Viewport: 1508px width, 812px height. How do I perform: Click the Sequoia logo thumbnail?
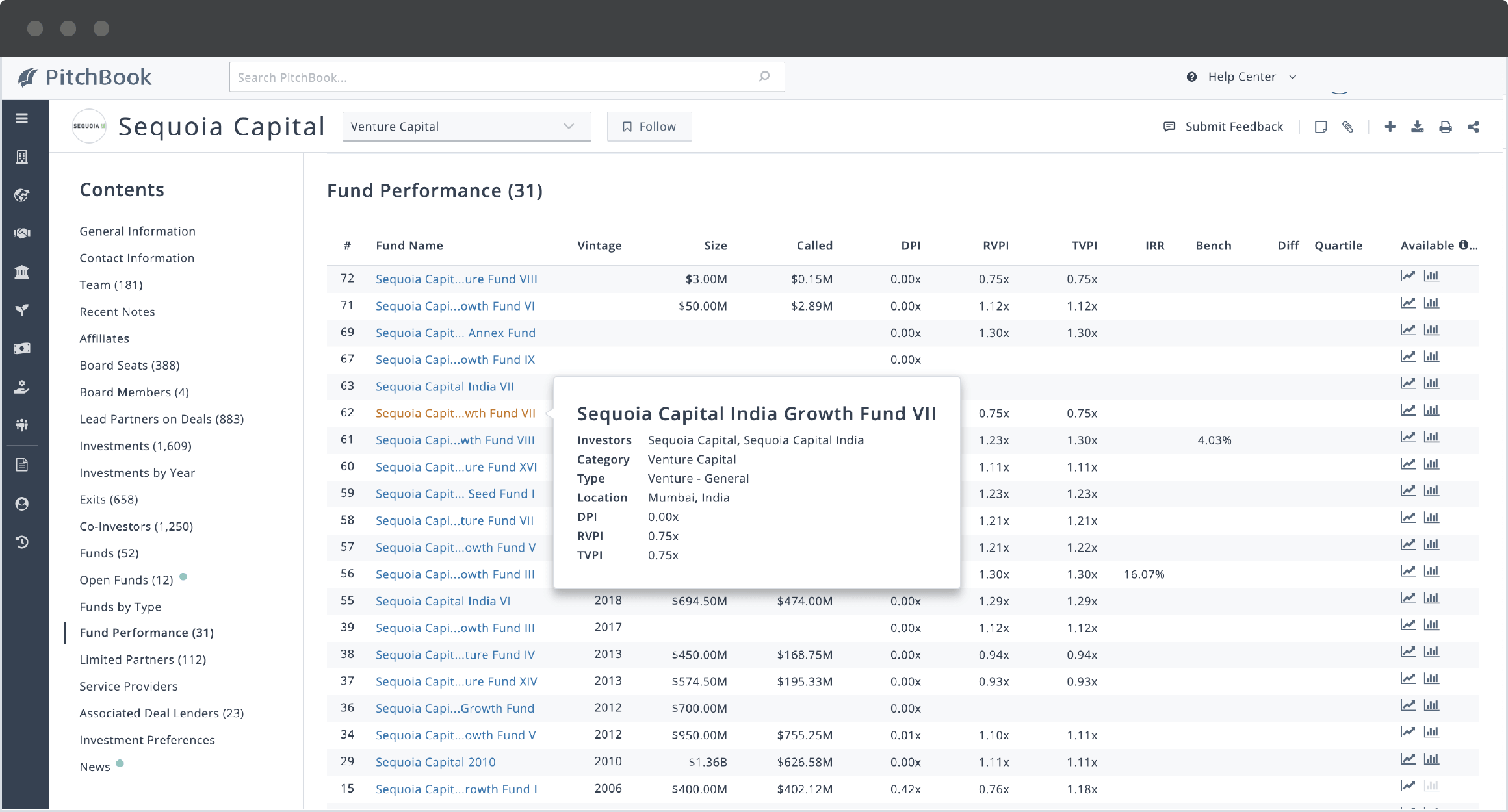click(89, 126)
